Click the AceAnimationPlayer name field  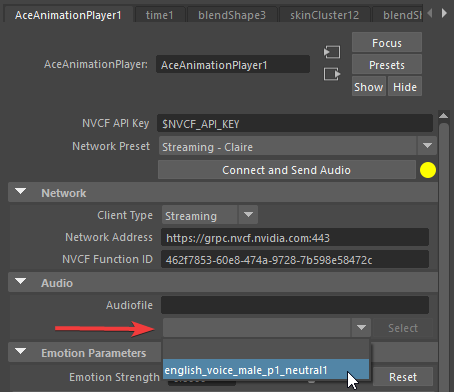click(x=233, y=65)
